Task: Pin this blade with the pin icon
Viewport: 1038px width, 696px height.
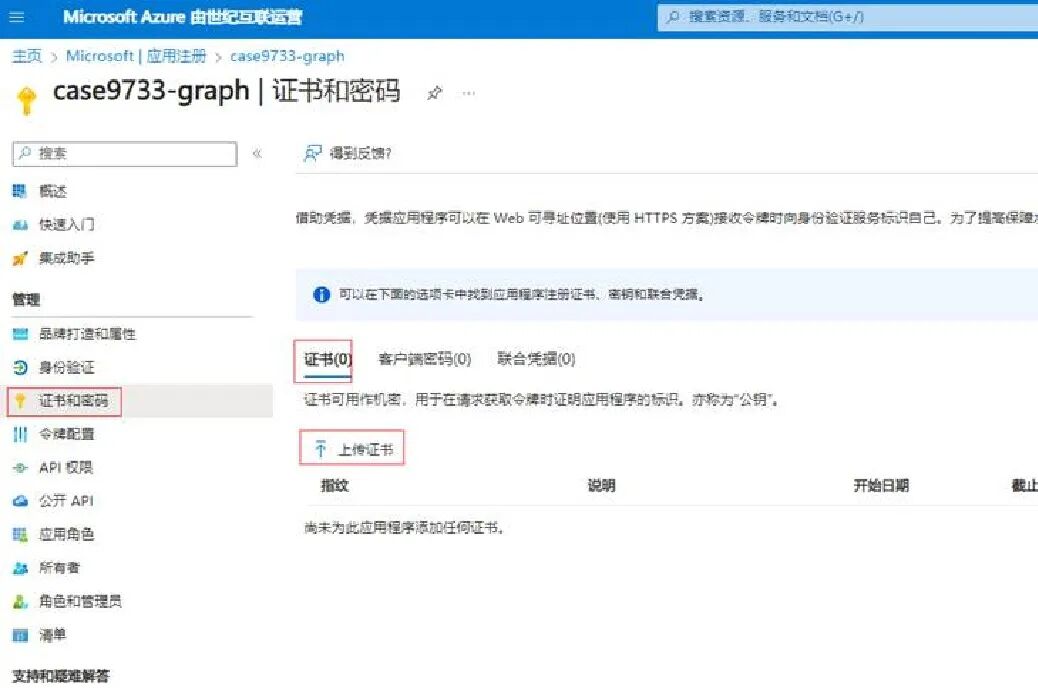Action: click(434, 93)
